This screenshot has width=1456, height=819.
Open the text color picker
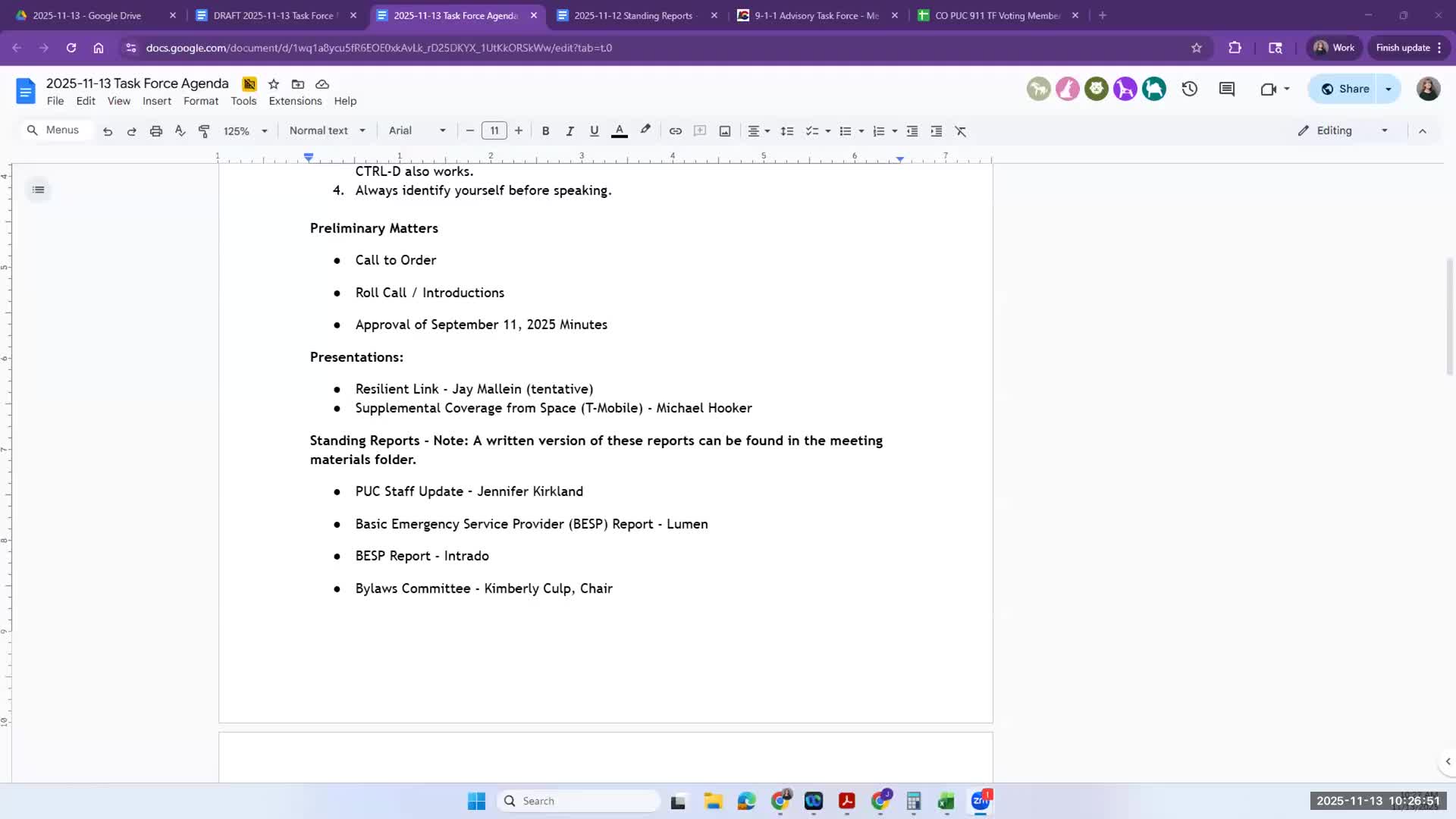(x=619, y=131)
